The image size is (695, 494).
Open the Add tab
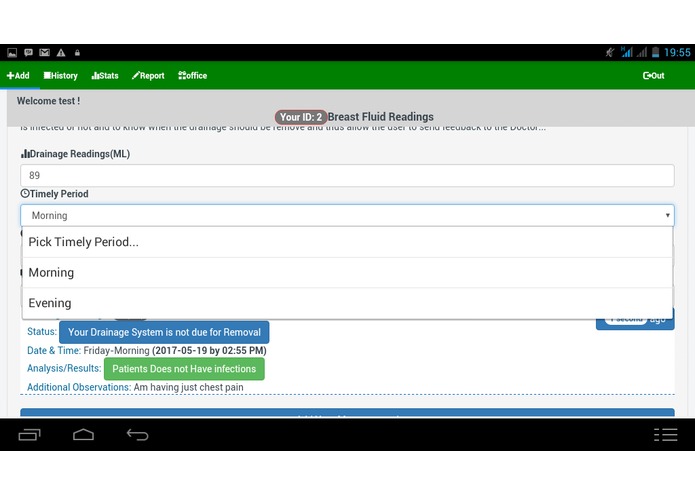[18, 75]
